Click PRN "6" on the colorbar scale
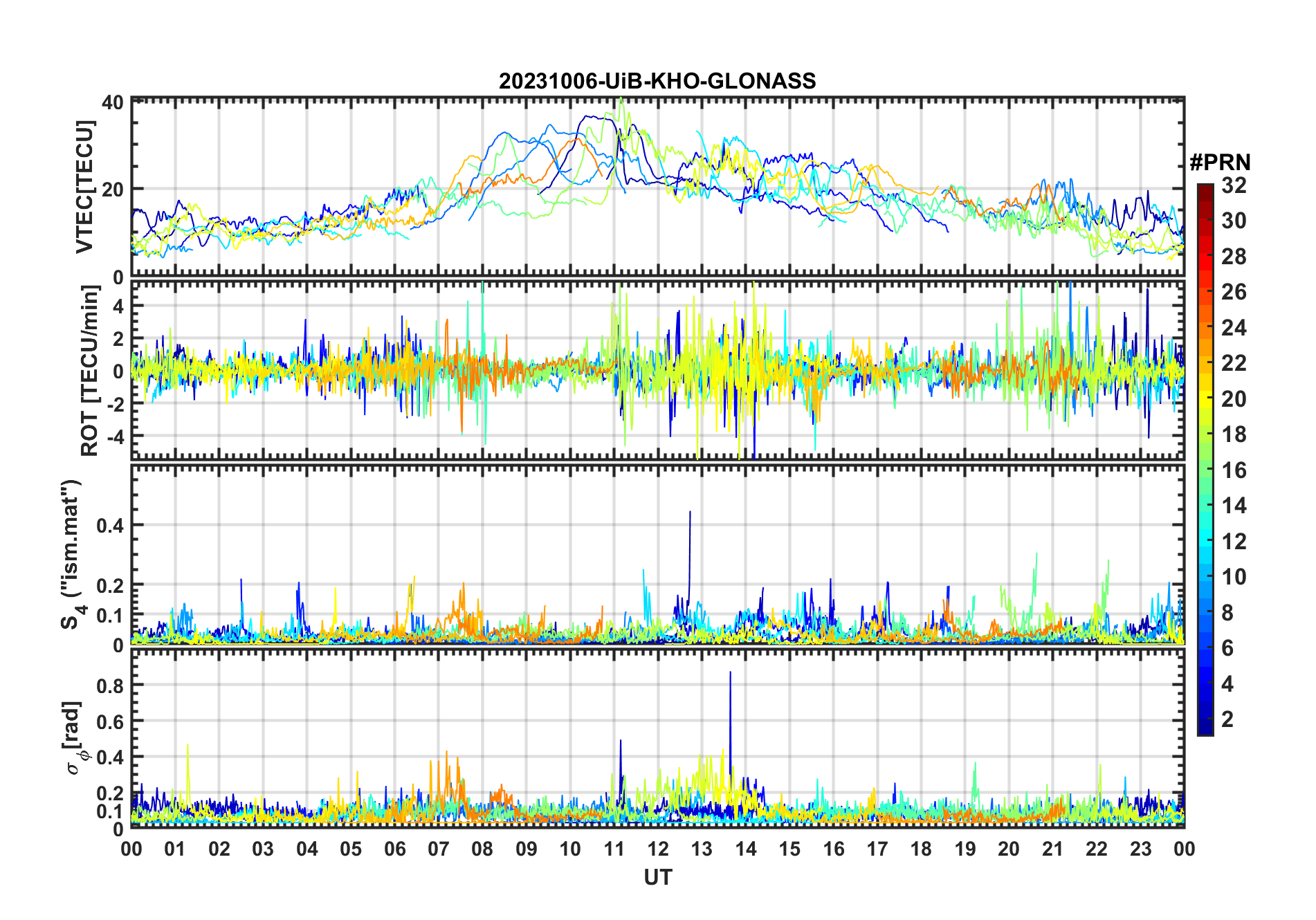This screenshot has height=920, width=1316. [x=1228, y=648]
